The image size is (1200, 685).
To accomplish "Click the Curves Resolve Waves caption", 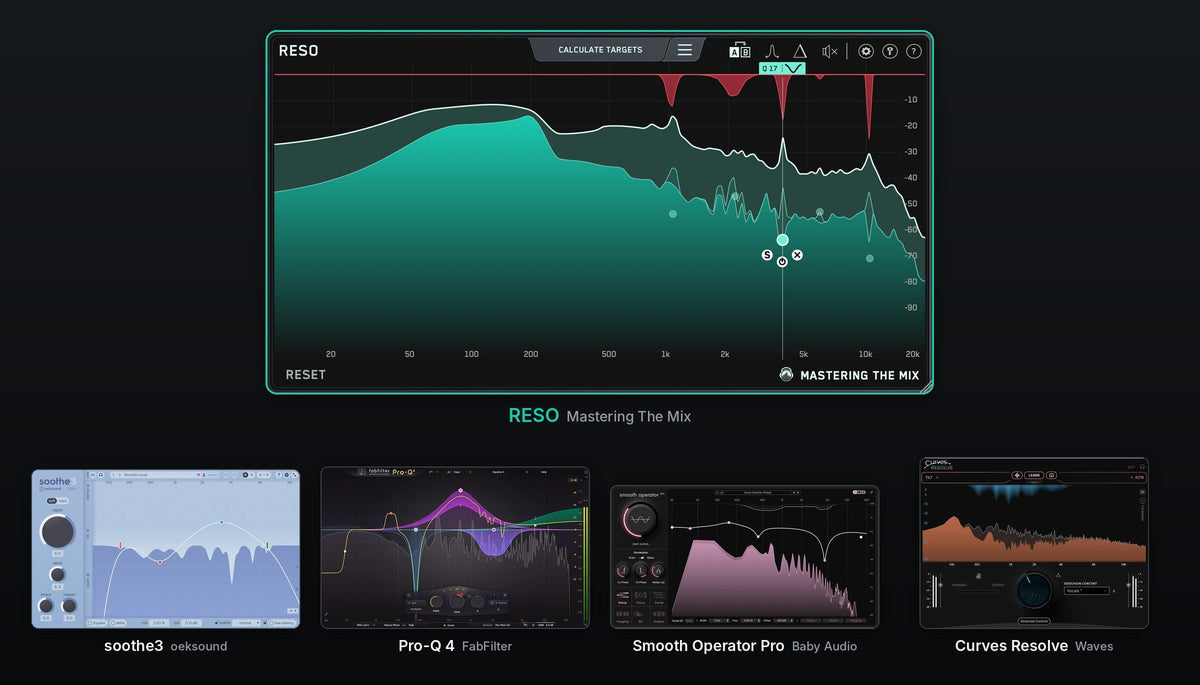I will tap(1034, 646).
